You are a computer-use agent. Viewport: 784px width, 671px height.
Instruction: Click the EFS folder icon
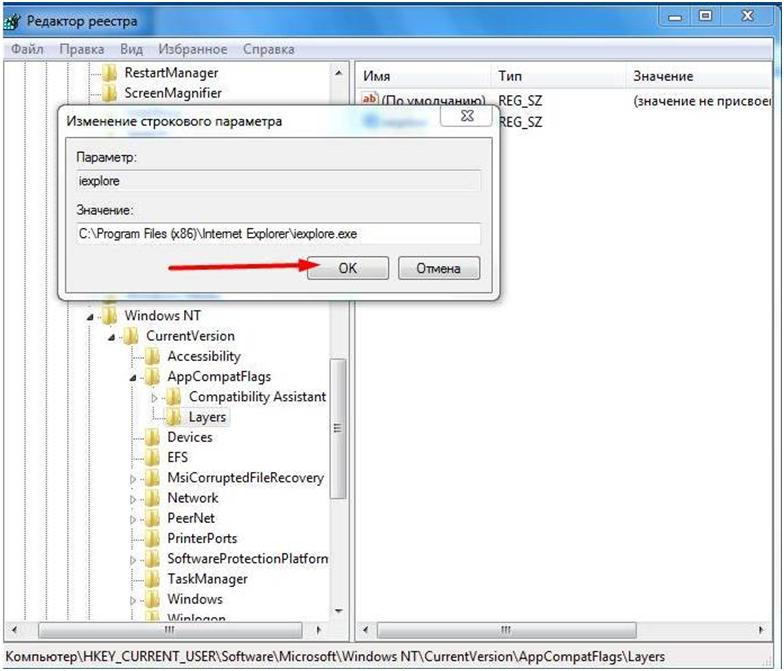pyautogui.click(x=152, y=458)
